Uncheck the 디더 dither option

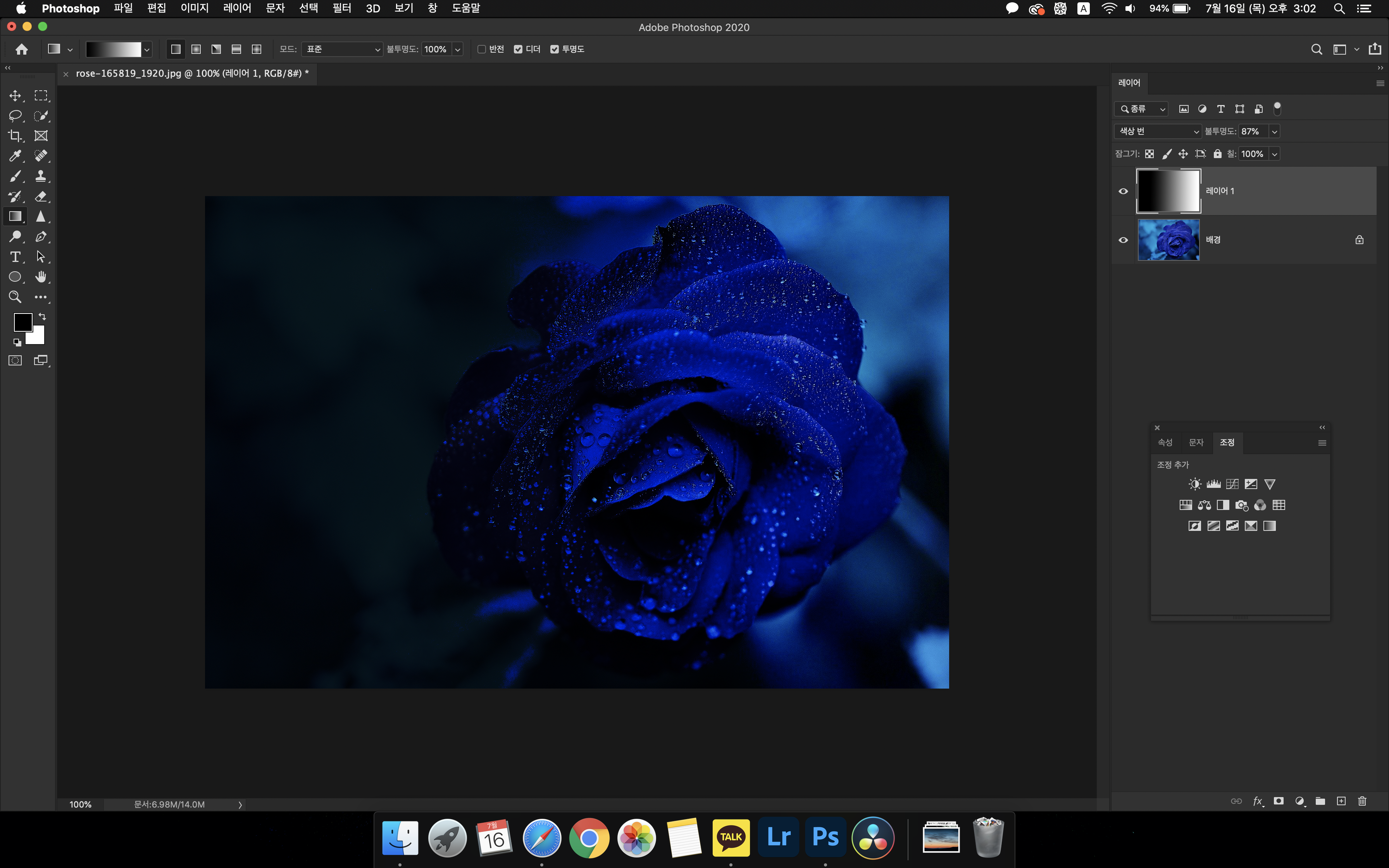pos(518,49)
